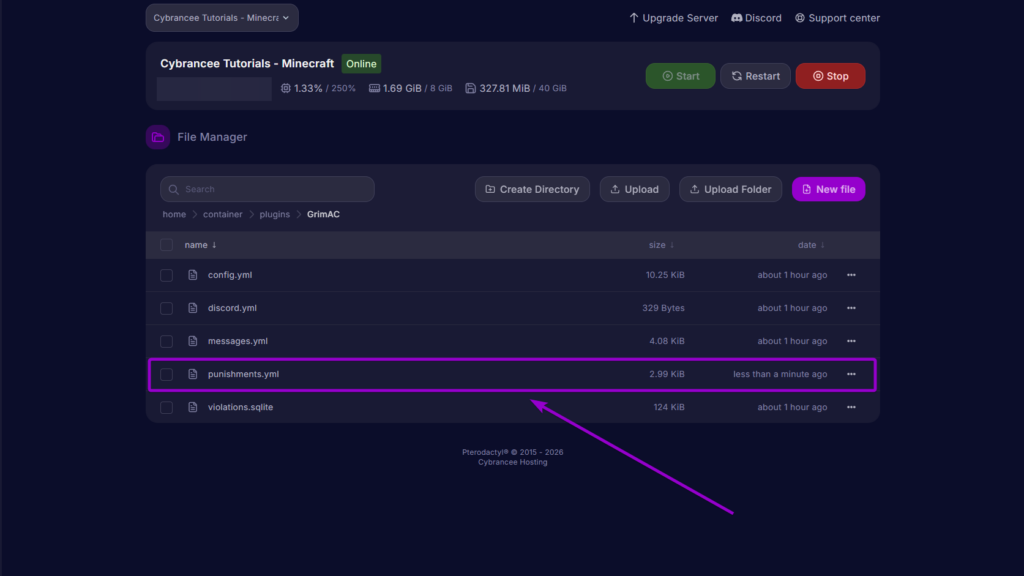1024x576 pixels.
Task: Check the checkbox next to punishments.yml
Action: (x=166, y=374)
